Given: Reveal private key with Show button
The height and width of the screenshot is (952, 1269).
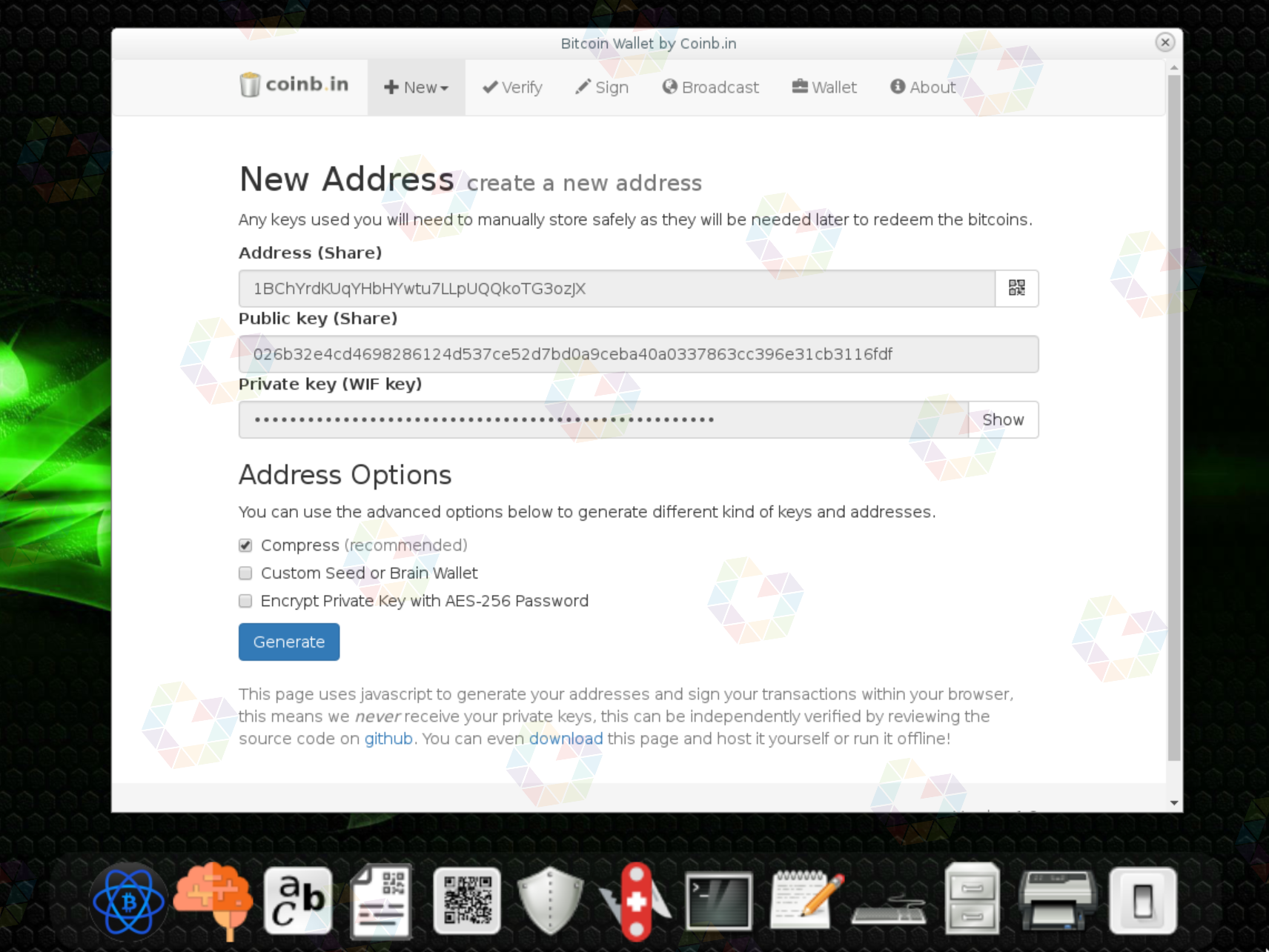Looking at the screenshot, I should click(x=1003, y=420).
